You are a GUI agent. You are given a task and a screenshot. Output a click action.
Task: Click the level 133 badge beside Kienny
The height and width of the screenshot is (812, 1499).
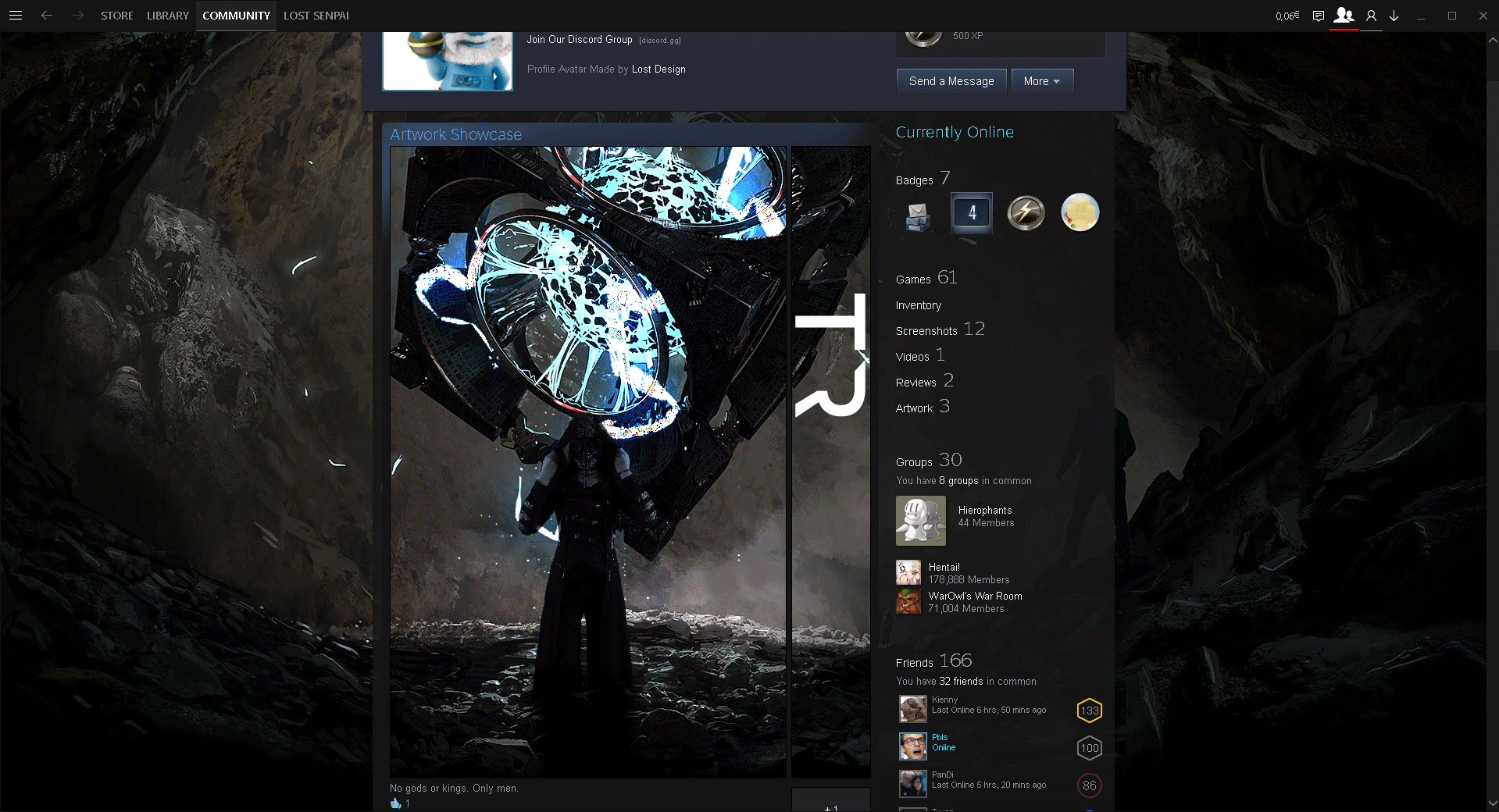(x=1090, y=710)
